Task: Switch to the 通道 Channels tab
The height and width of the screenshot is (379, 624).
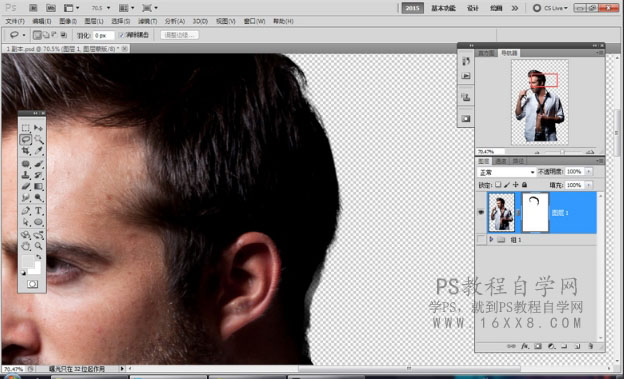Action: point(501,161)
